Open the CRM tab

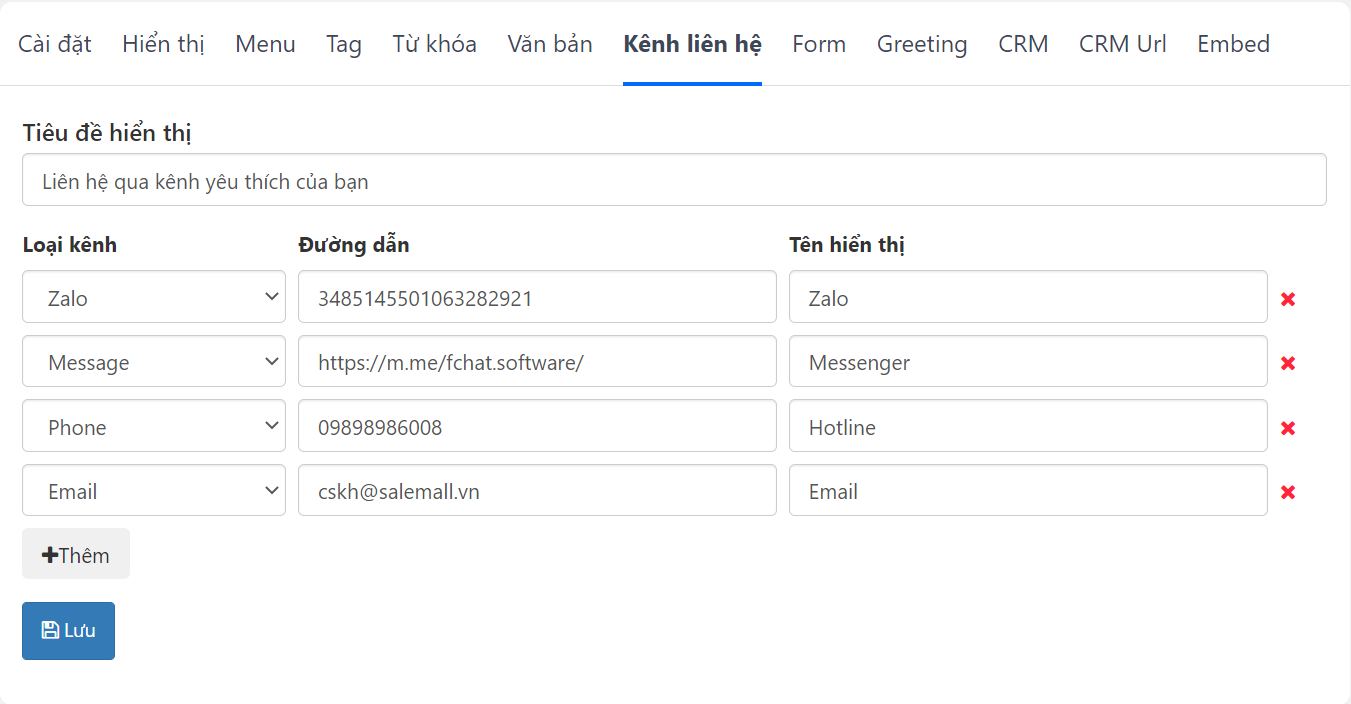(1023, 44)
